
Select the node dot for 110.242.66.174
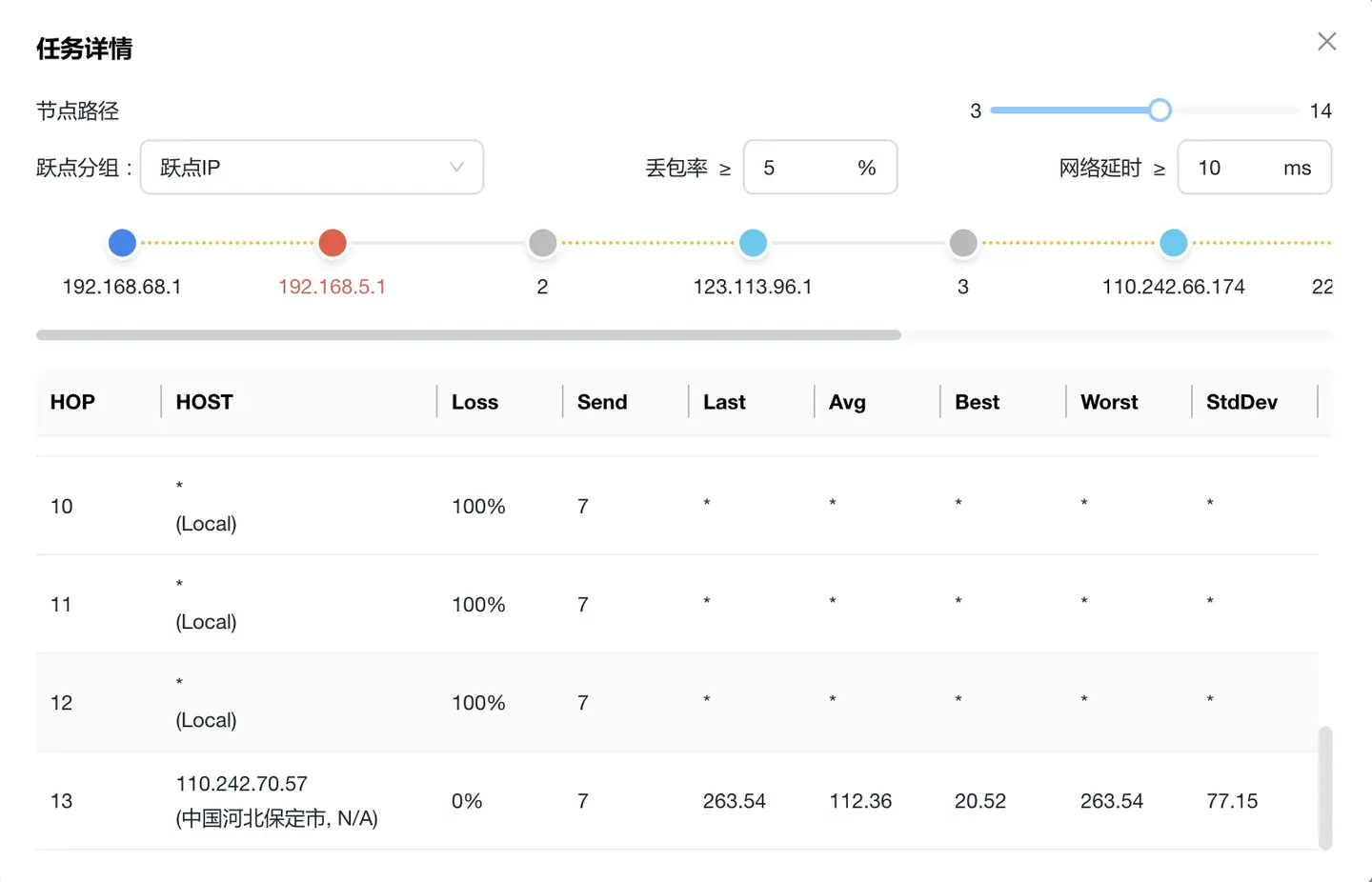(1174, 243)
